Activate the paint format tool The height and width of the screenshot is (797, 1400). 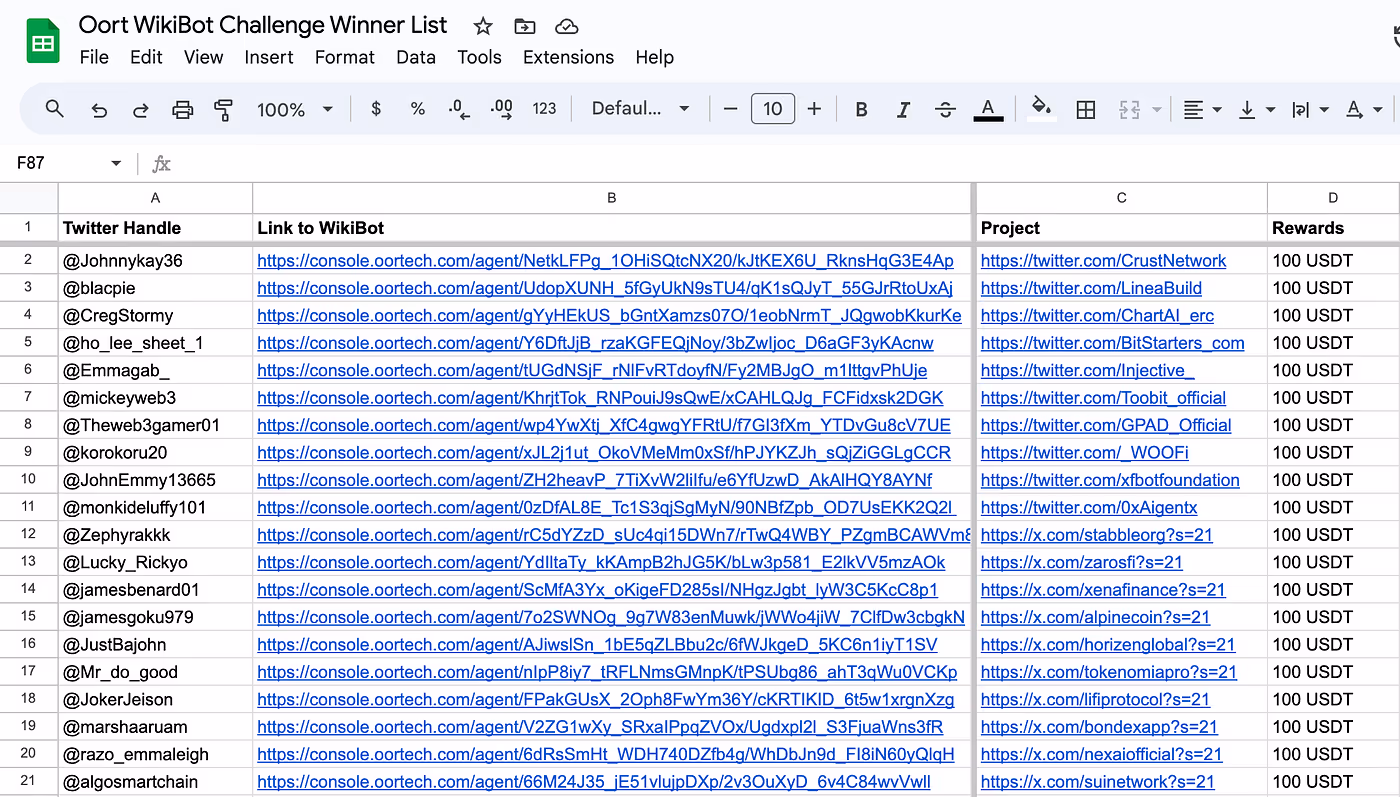[x=224, y=109]
